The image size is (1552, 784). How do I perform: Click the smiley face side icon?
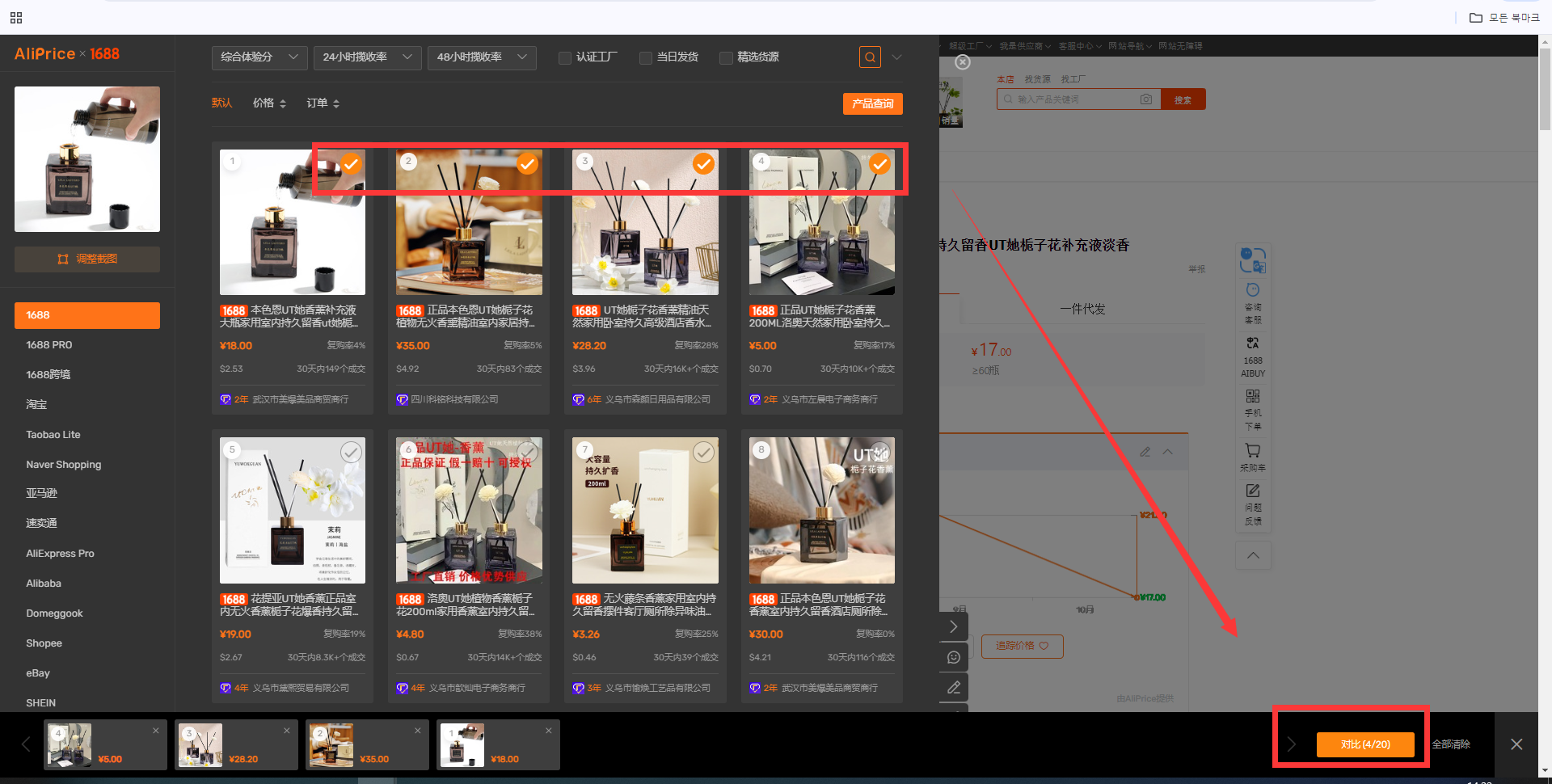954,657
